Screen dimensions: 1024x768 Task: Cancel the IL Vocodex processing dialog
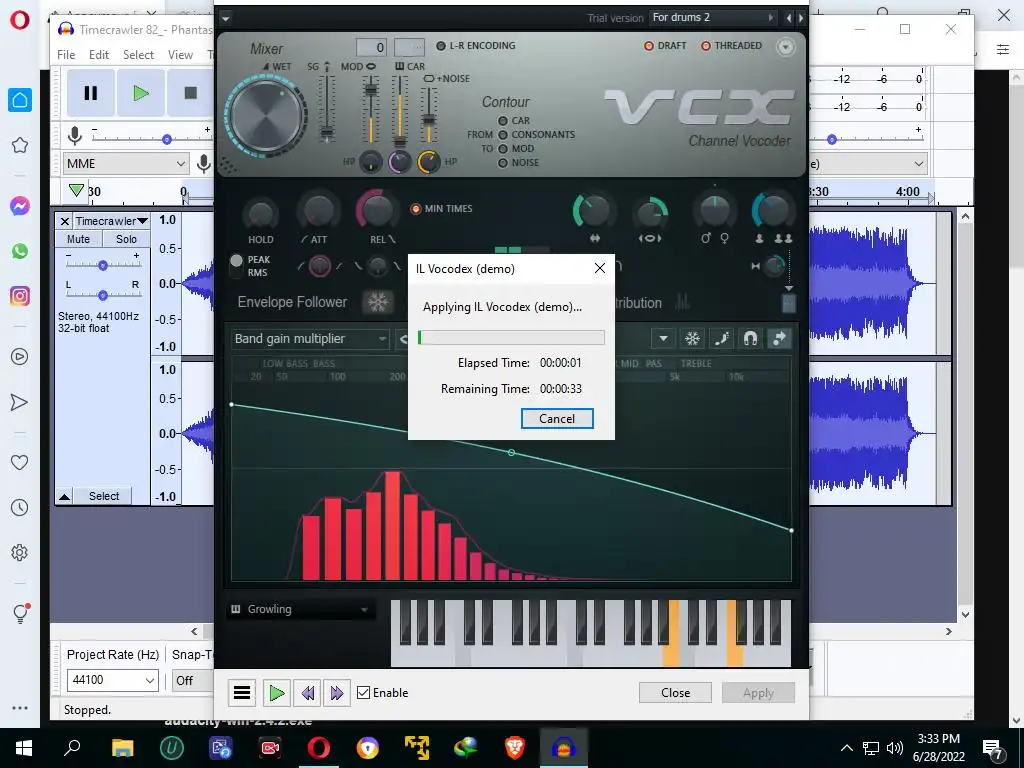pos(557,419)
